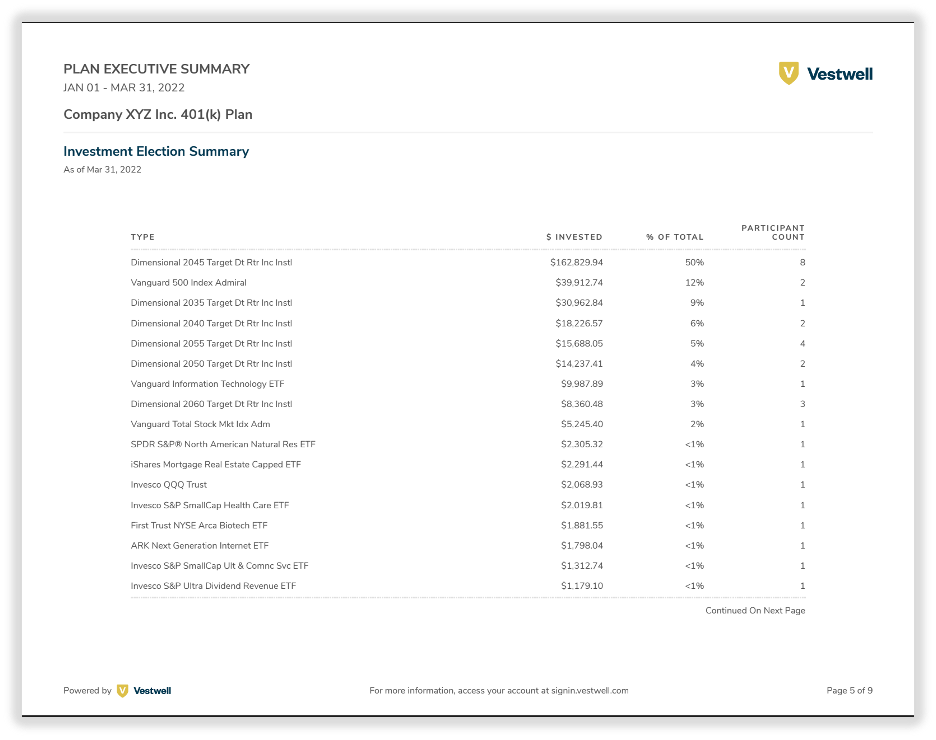Click the 'PLAN EXECUTIVE SUMMARY' title
The image size is (936, 740).
click(x=156, y=69)
